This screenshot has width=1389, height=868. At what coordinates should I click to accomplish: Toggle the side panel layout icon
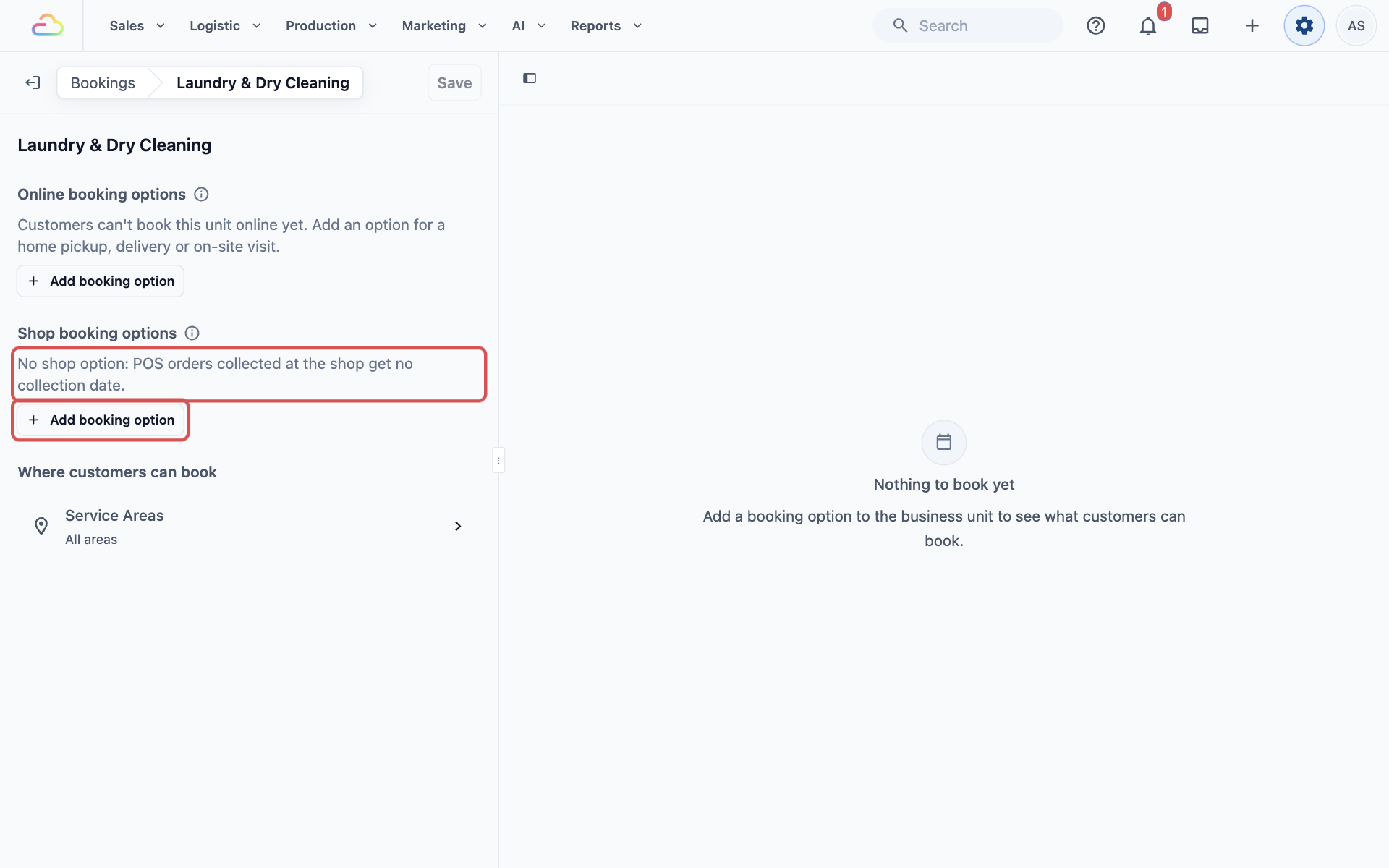click(530, 78)
